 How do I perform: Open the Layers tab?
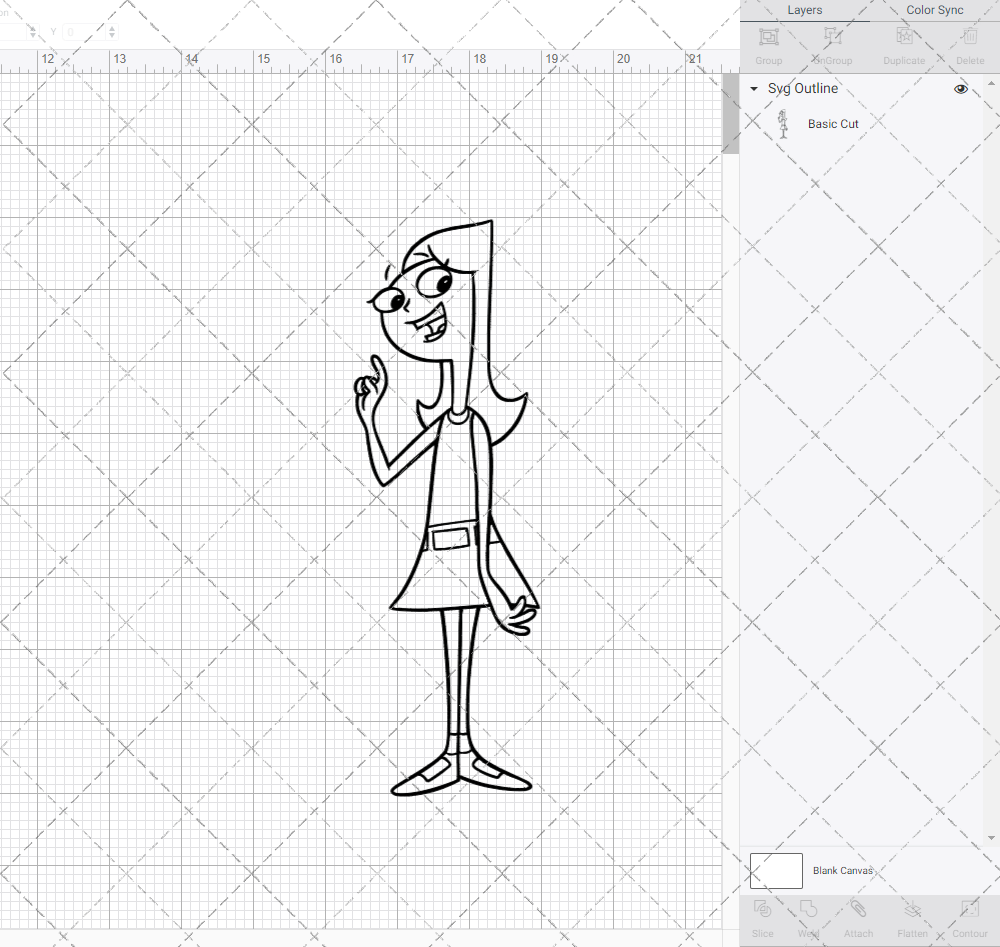pyautogui.click(x=804, y=10)
